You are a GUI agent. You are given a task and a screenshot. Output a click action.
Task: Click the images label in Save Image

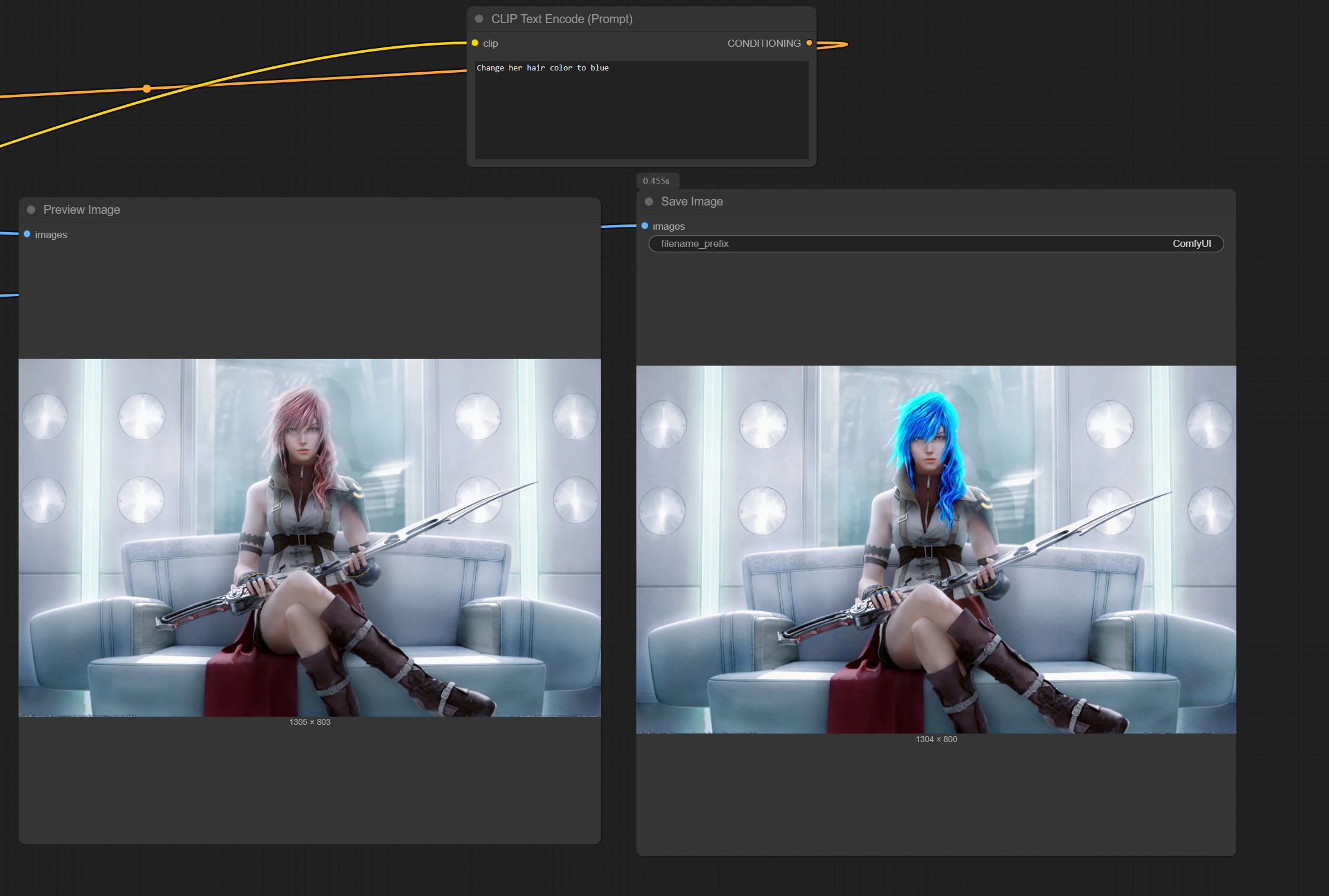tap(669, 226)
